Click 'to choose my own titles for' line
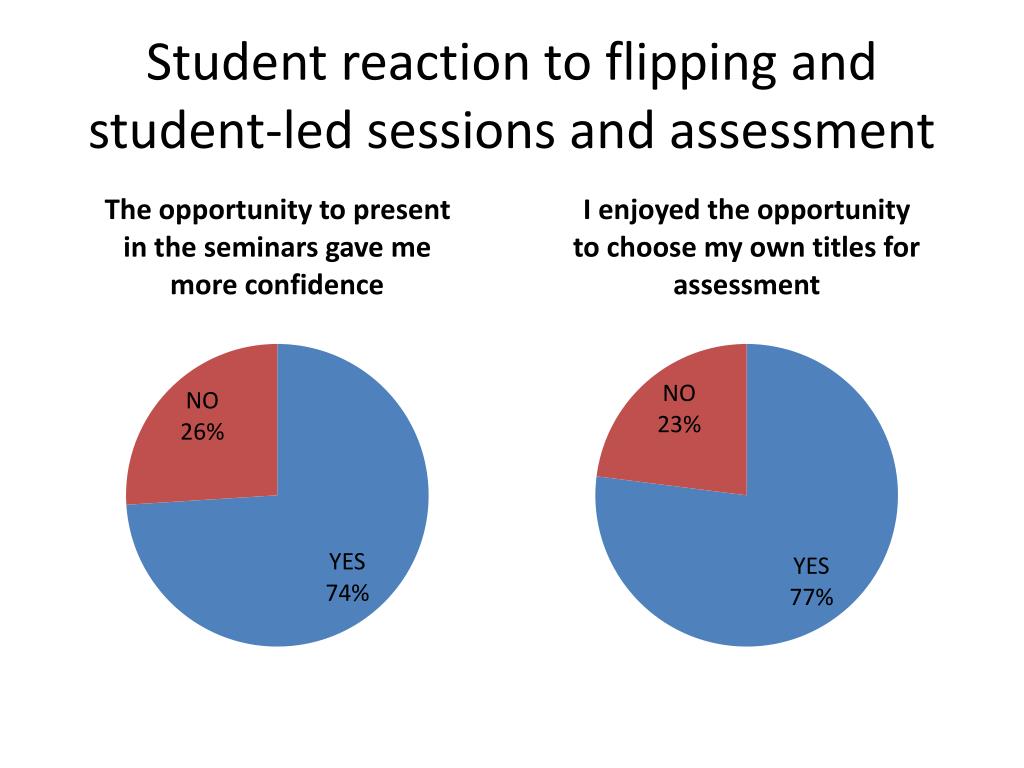The width and height of the screenshot is (1024, 768). [746, 248]
